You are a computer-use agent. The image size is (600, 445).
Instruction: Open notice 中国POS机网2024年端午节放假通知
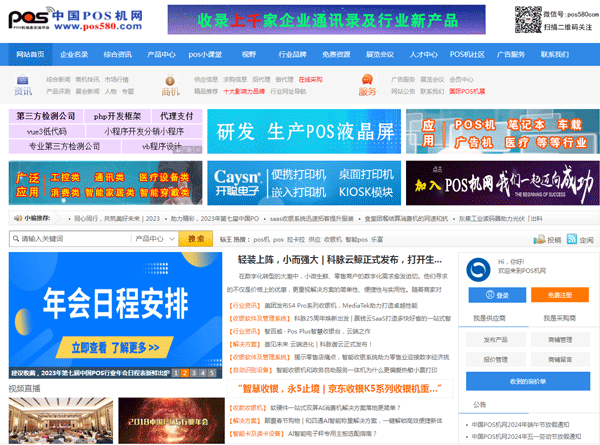[x=520, y=425]
